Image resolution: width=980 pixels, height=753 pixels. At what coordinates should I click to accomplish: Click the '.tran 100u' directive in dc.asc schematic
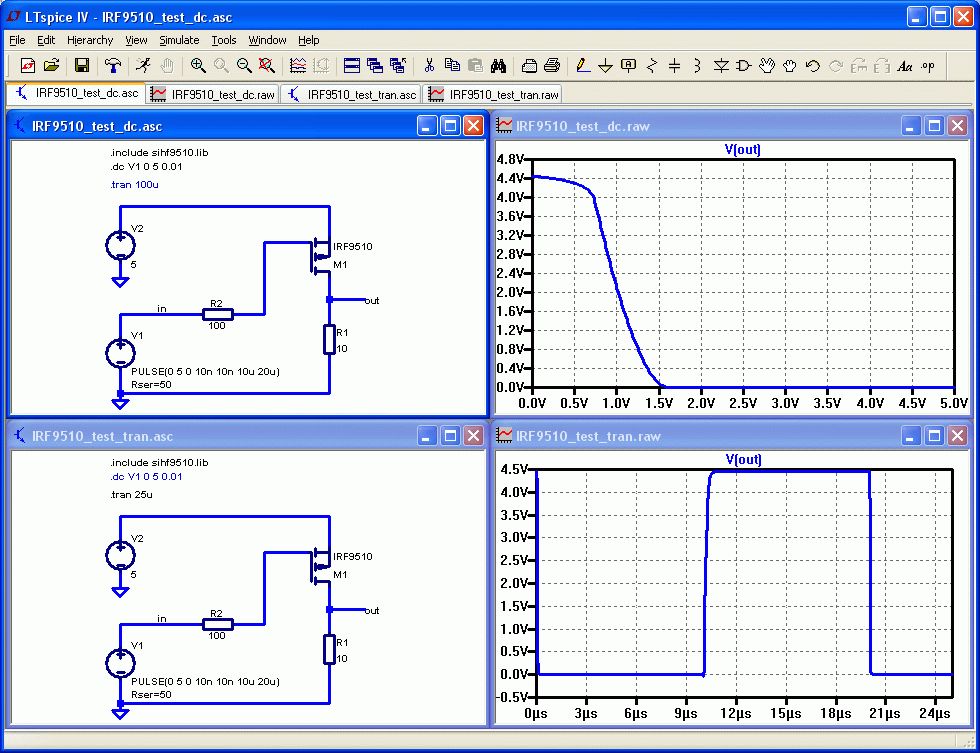tap(134, 184)
